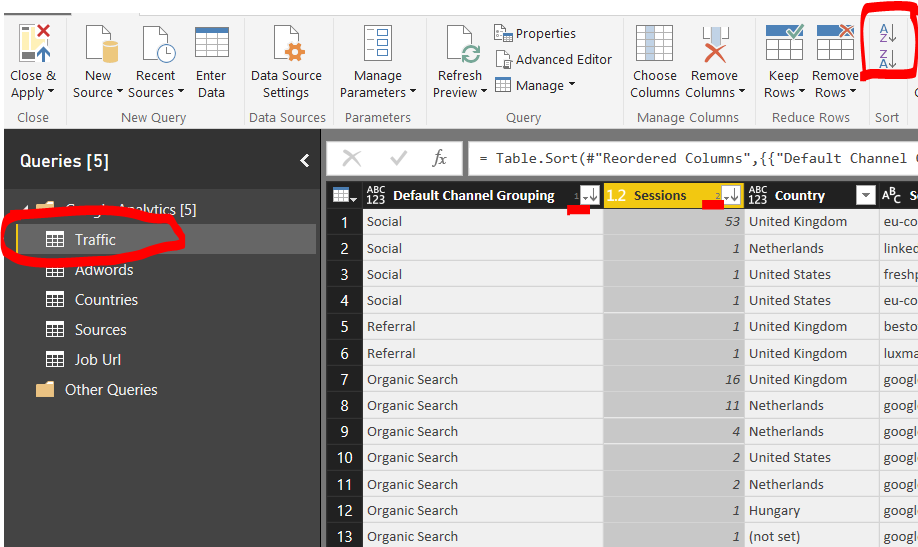
Task: Click the Keep Rows icon
Action: click(785, 42)
